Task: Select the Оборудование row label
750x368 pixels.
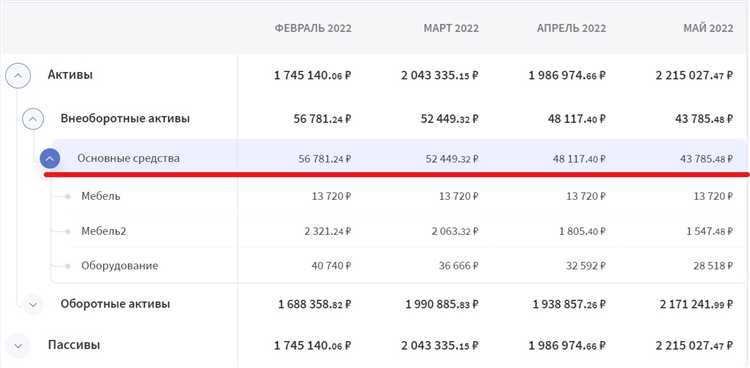Action: pos(120,266)
